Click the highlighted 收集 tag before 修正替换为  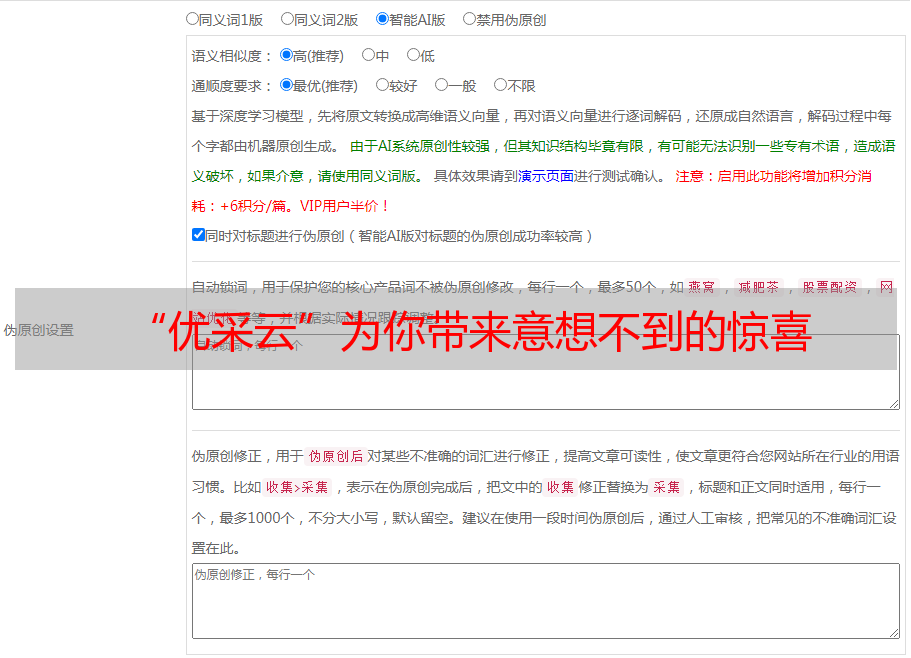coord(560,487)
